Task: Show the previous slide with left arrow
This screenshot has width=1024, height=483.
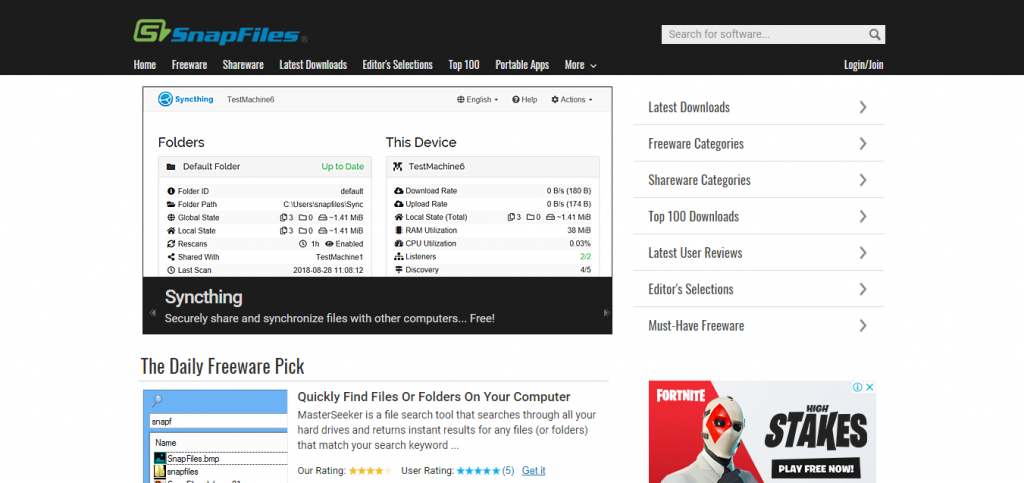Action: pos(153,313)
